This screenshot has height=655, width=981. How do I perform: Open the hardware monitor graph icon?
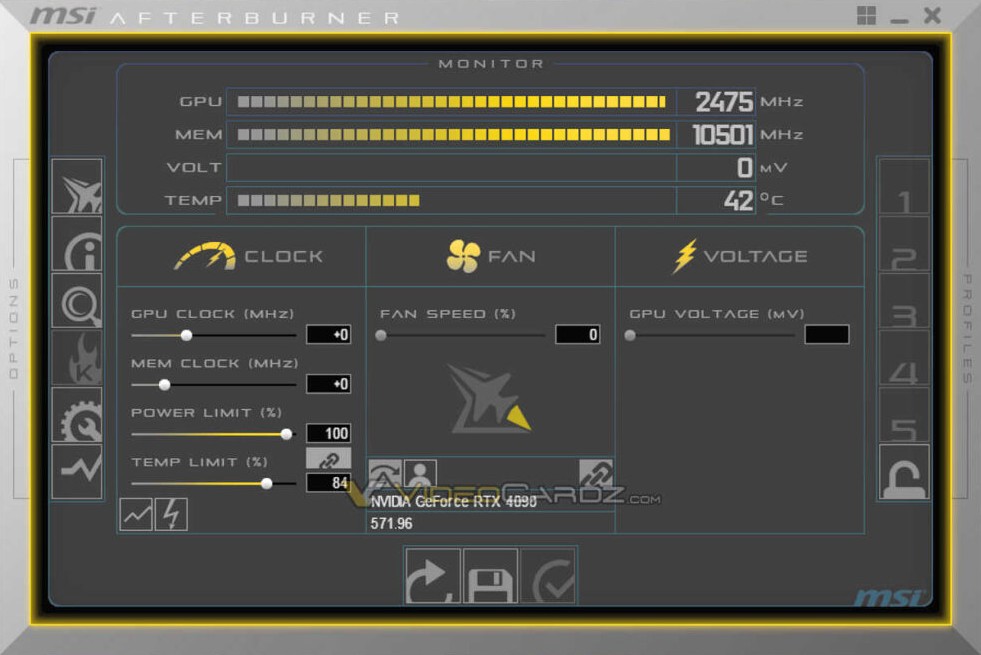[x=77, y=471]
